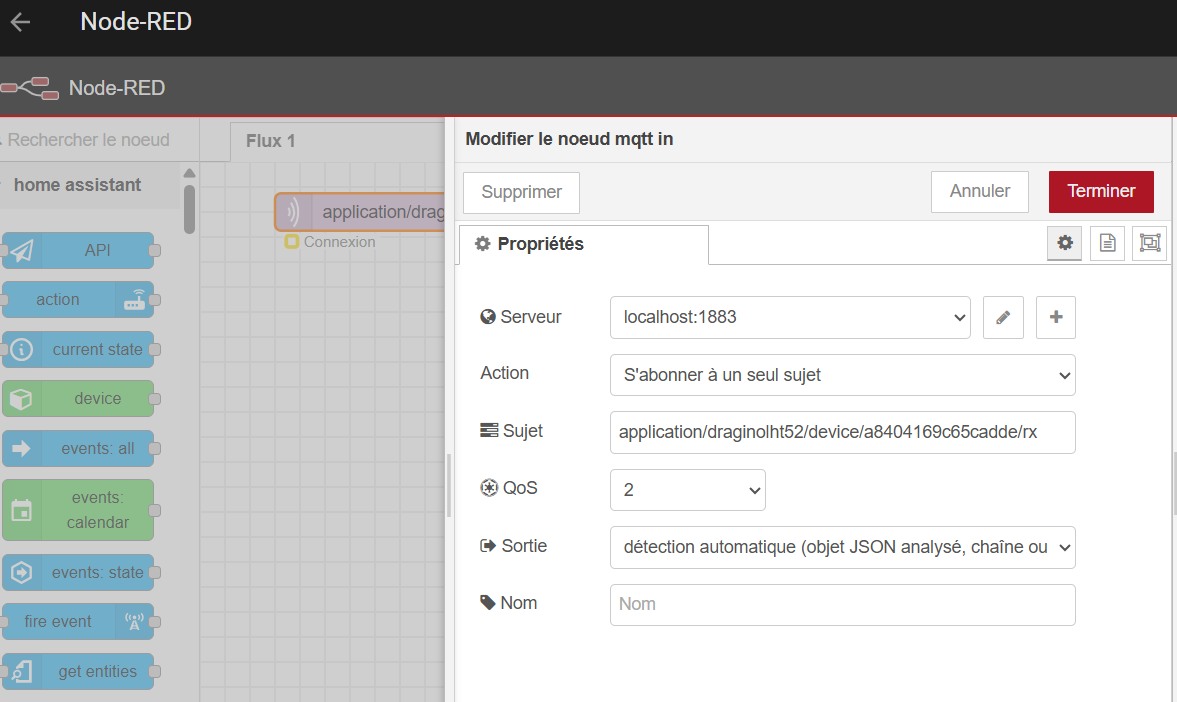Add a new MQTT server with plus icon
Viewport: 1177px width, 702px height.
(1055, 318)
